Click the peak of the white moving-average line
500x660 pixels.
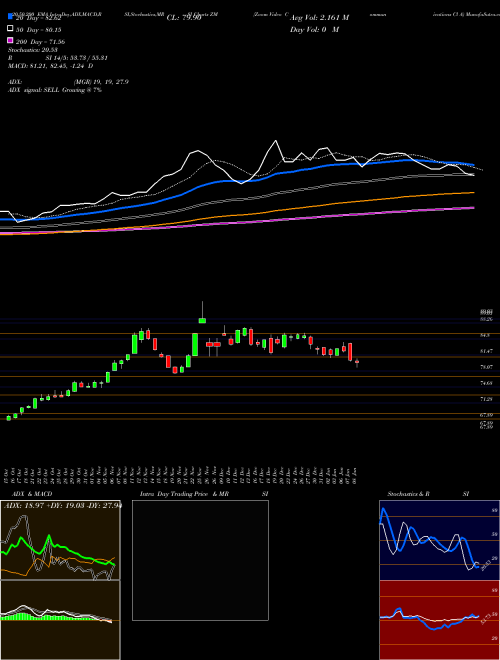(276, 141)
